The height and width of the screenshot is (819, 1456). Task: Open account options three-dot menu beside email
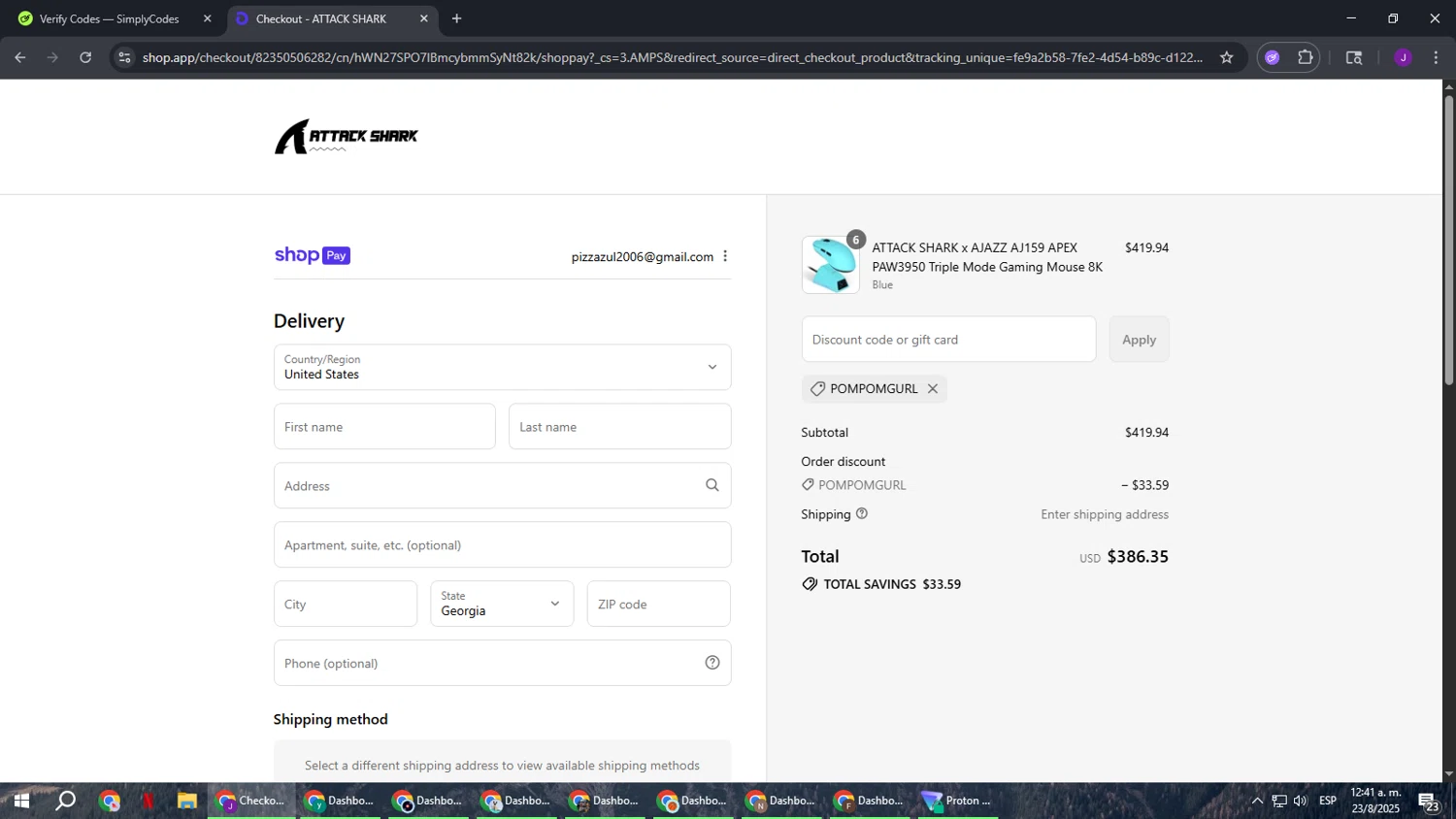(725, 256)
